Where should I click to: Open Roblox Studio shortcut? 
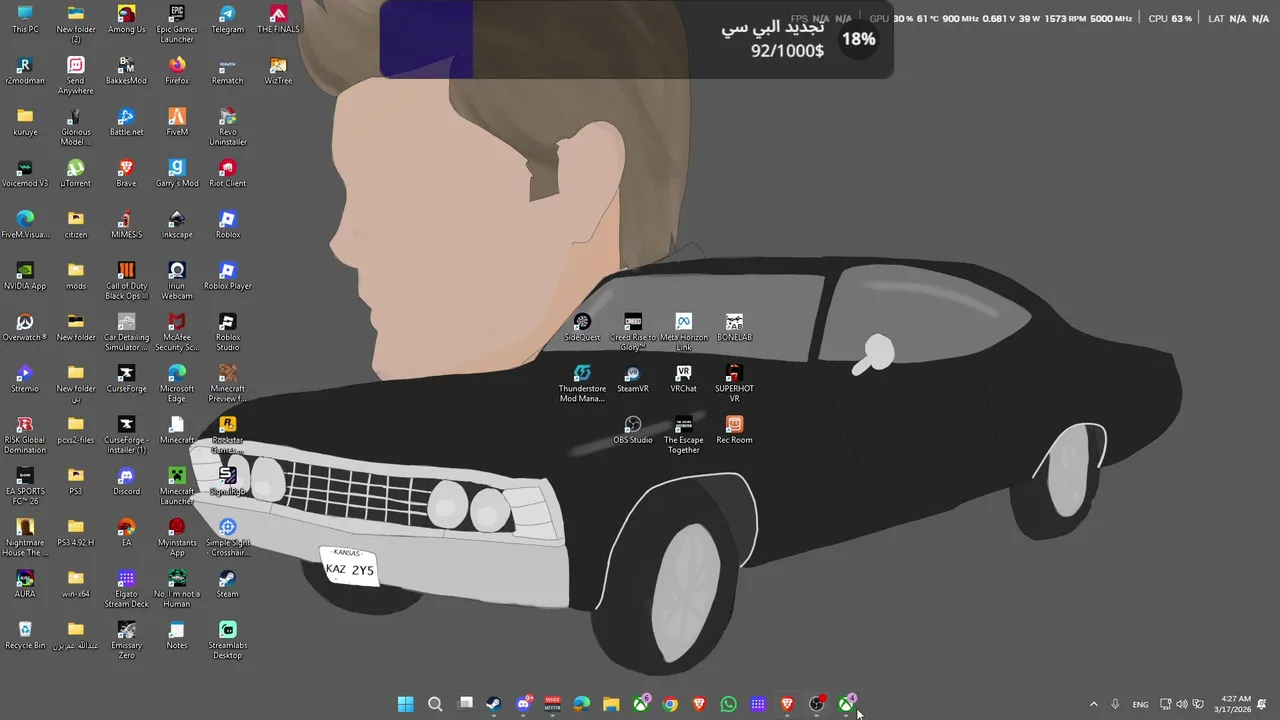click(228, 331)
